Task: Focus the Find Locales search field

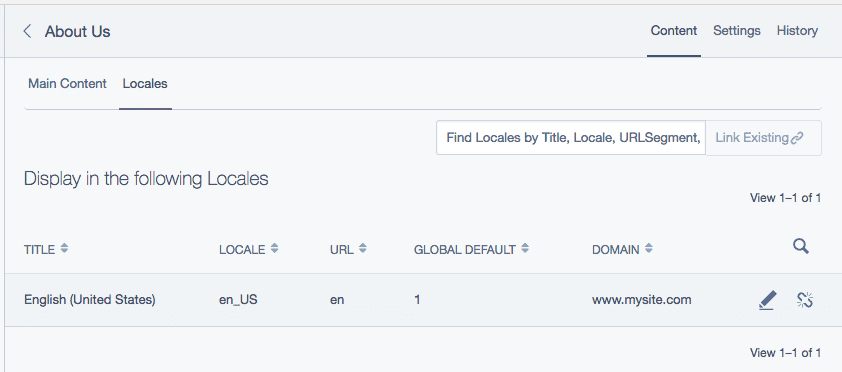Action: pyautogui.click(x=571, y=138)
